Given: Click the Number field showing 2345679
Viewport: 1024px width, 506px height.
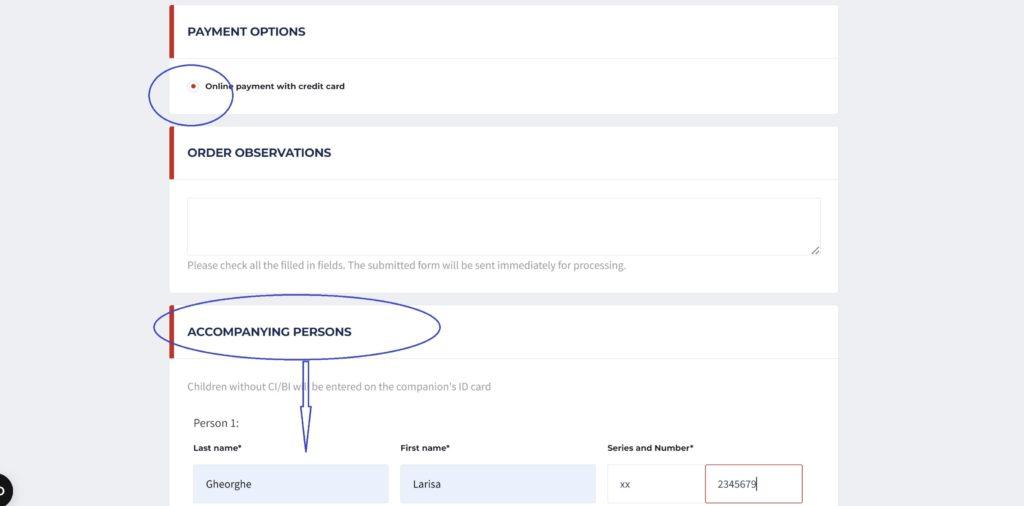Looking at the screenshot, I should (x=754, y=484).
